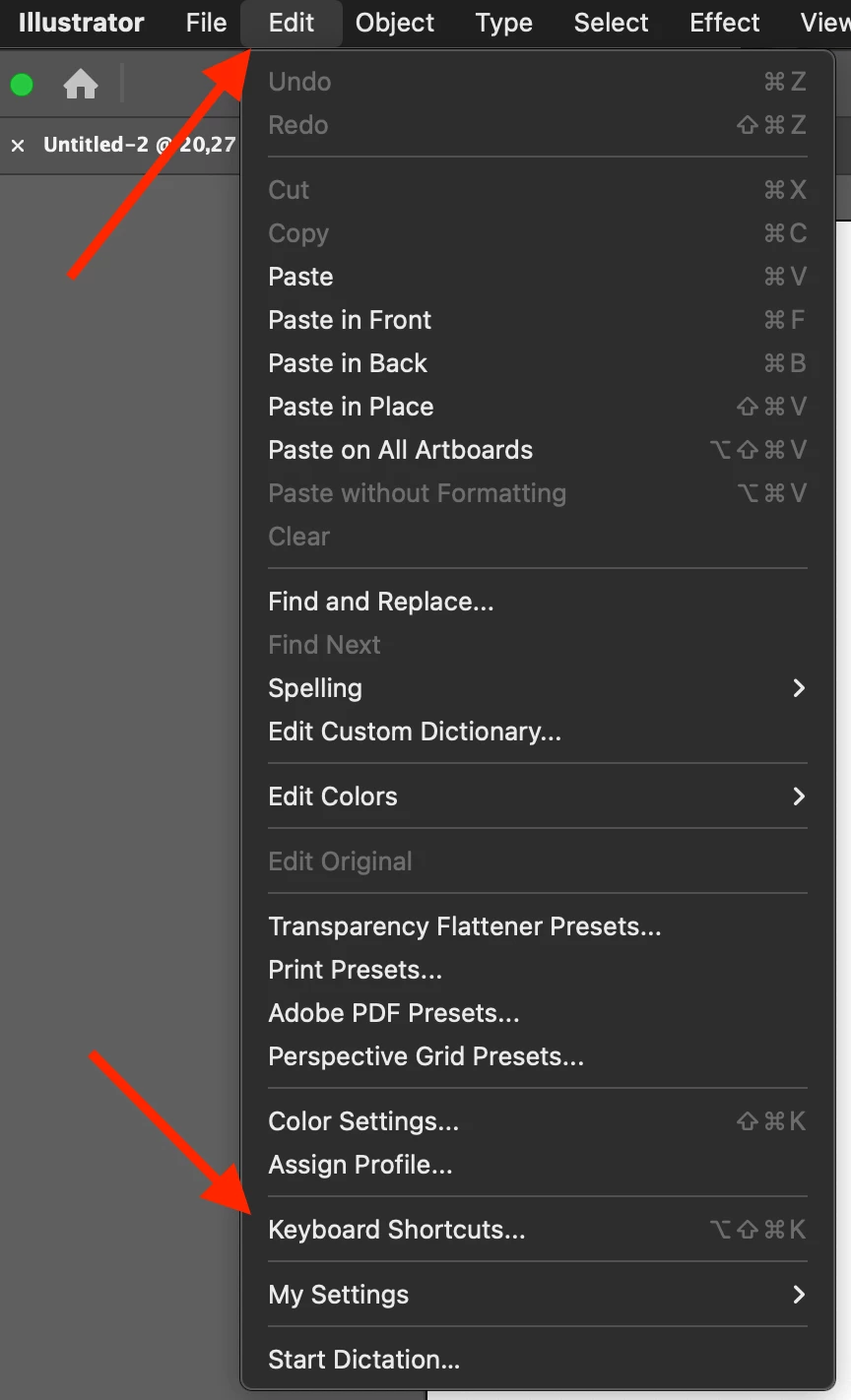Select Paste in Place
The image size is (851, 1400).
(x=538, y=407)
